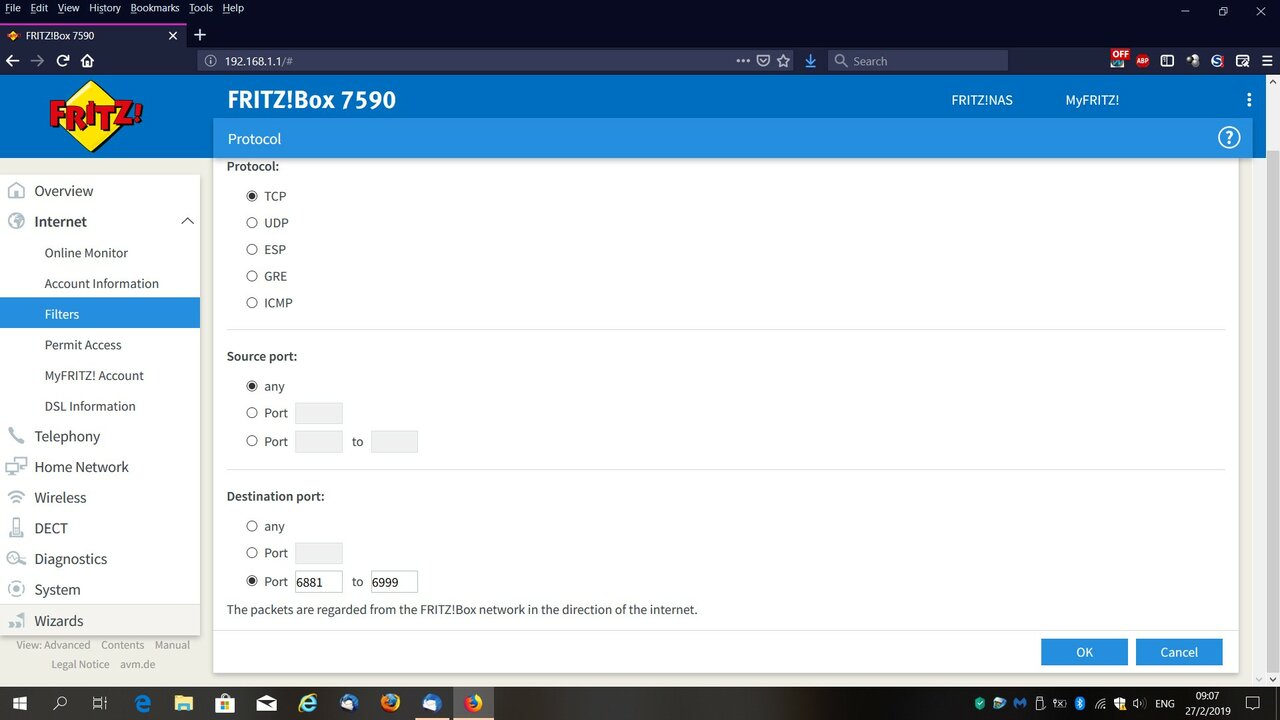1280x720 pixels.
Task: Select the TCP protocol
Action: 252,196
